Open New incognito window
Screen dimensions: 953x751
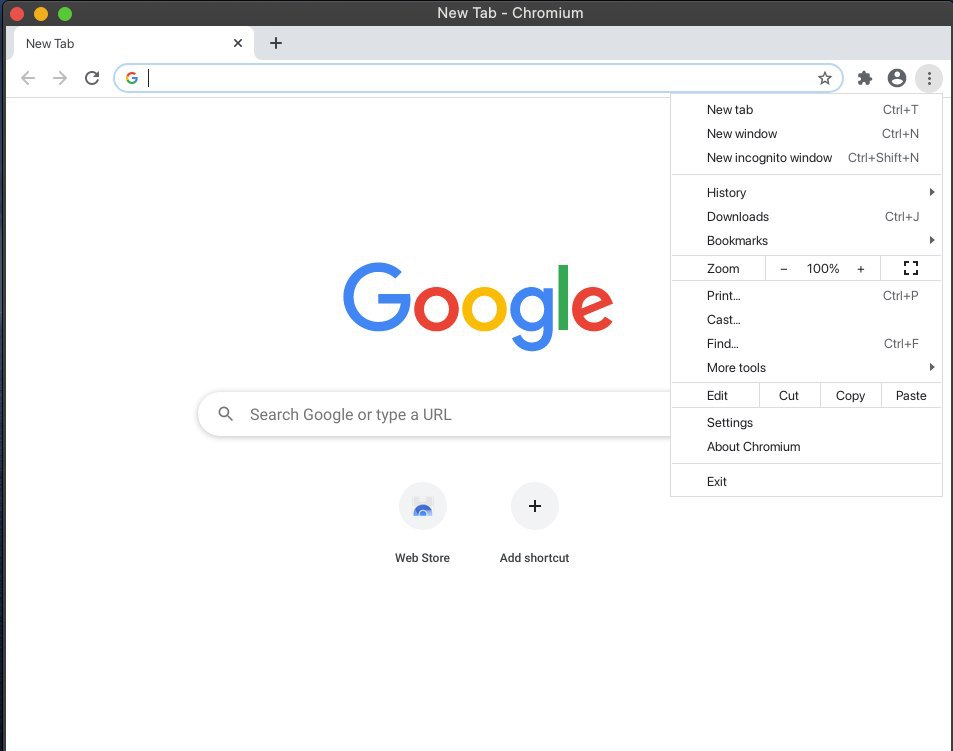(x=807, y=158)
